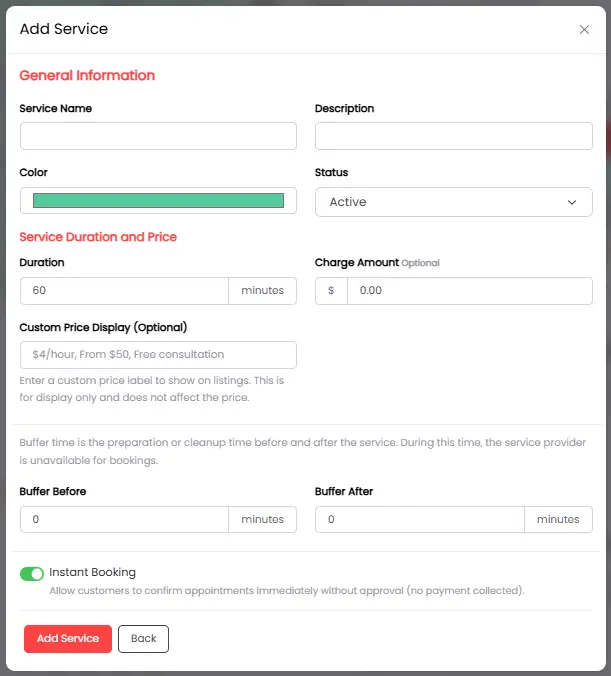Click the Status dropdown chevron arrow
The width and height of the screenshot is (611, 676).
[572, 202]
